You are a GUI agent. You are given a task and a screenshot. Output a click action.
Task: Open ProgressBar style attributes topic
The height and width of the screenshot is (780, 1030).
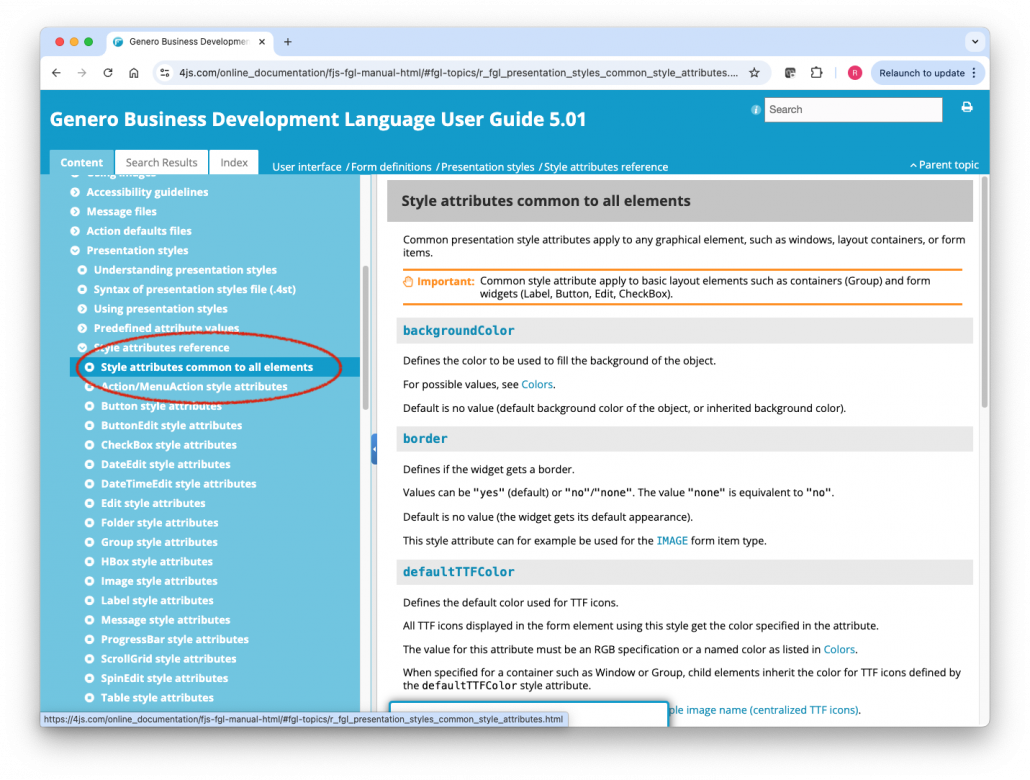coord(175,639)
